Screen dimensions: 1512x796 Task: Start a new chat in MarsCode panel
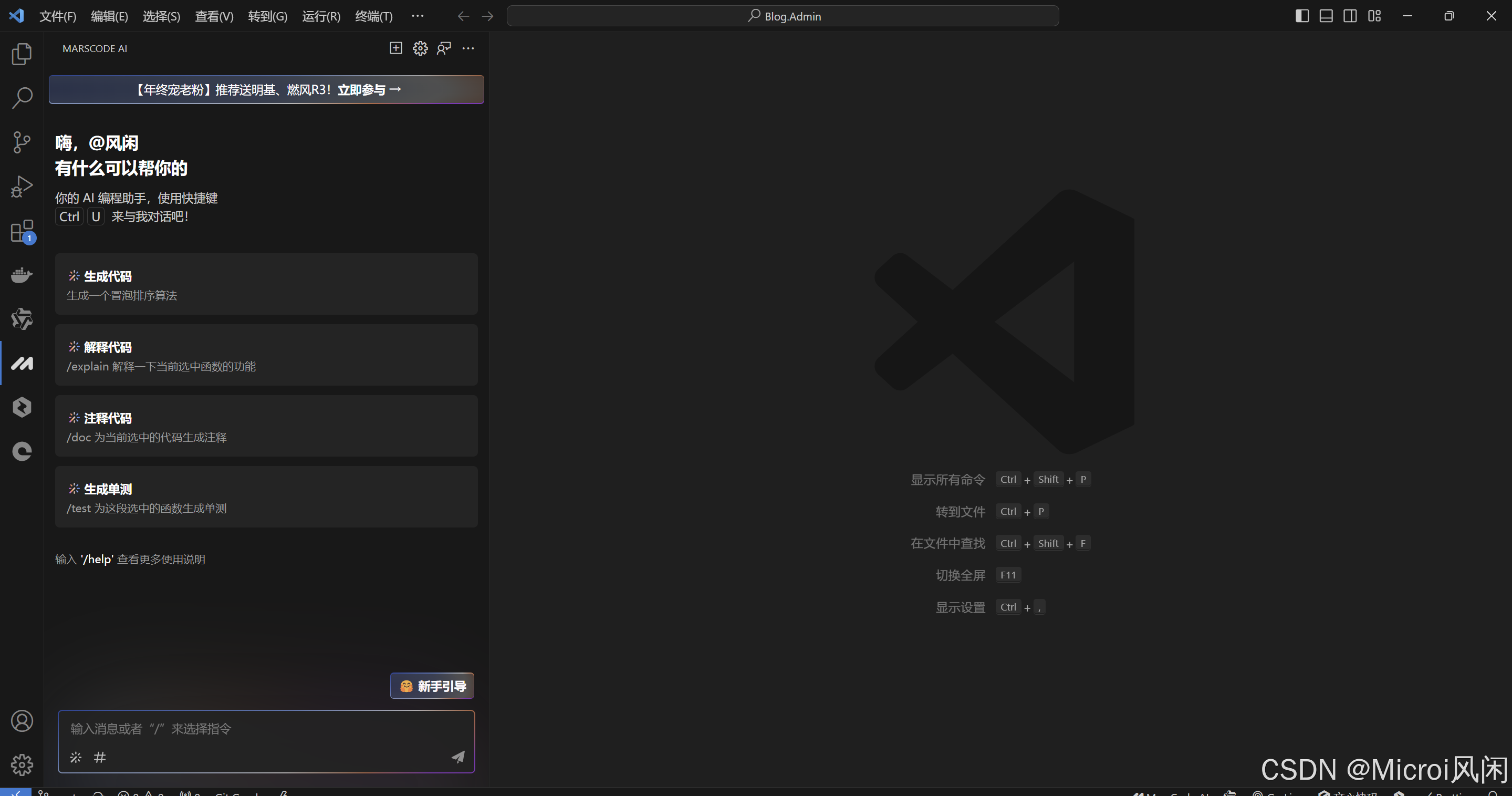pos(395,48)
